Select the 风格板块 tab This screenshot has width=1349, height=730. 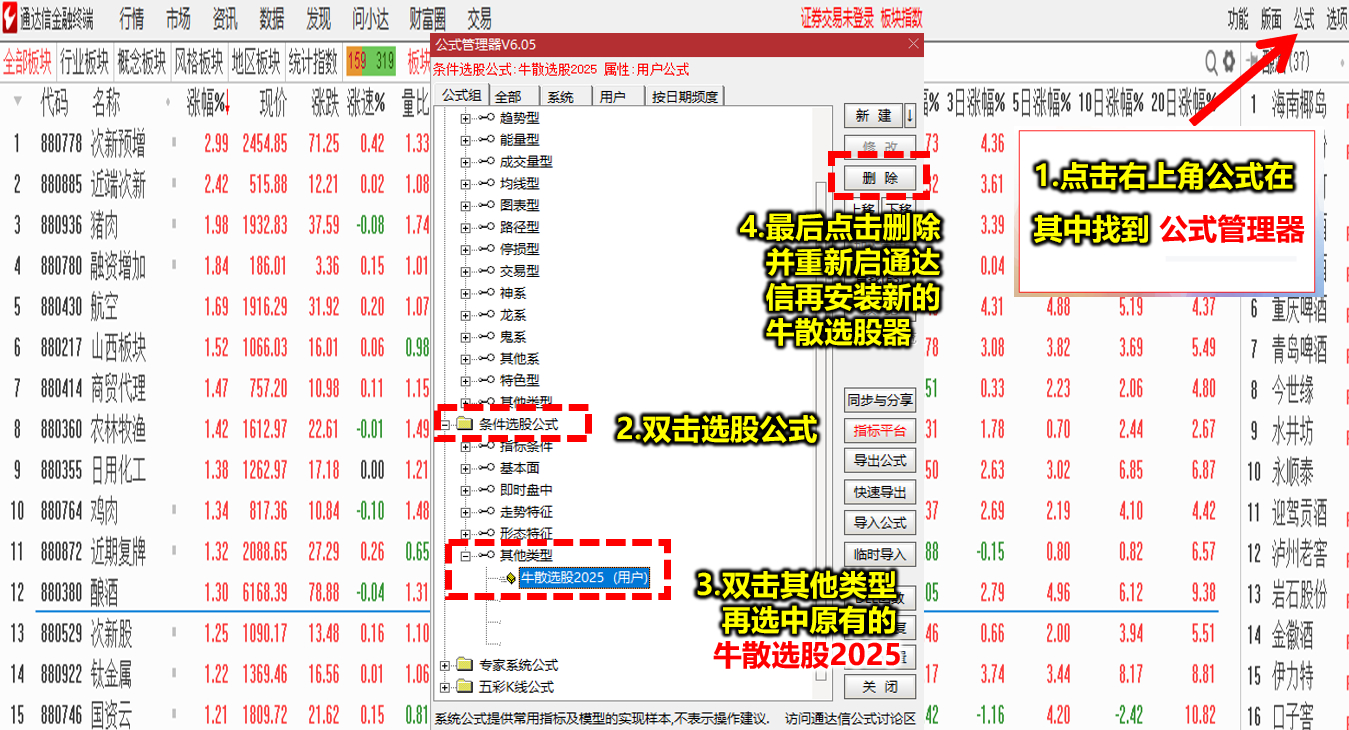click(x=199, y=62)
